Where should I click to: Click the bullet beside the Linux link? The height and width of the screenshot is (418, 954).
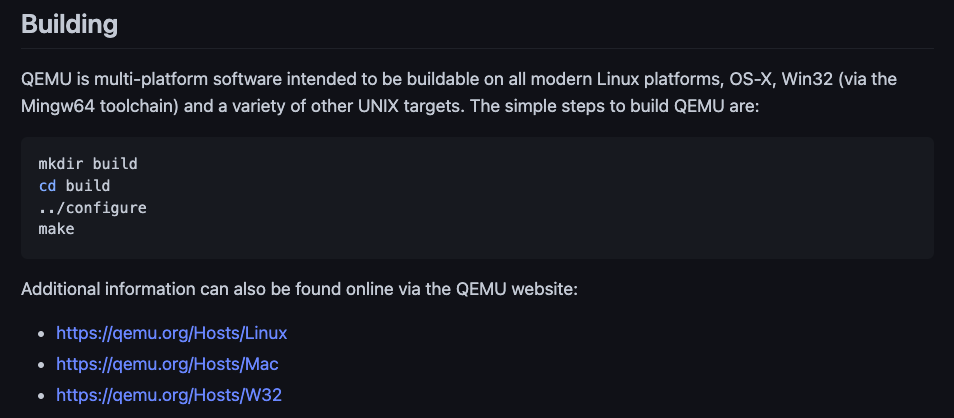41,333
